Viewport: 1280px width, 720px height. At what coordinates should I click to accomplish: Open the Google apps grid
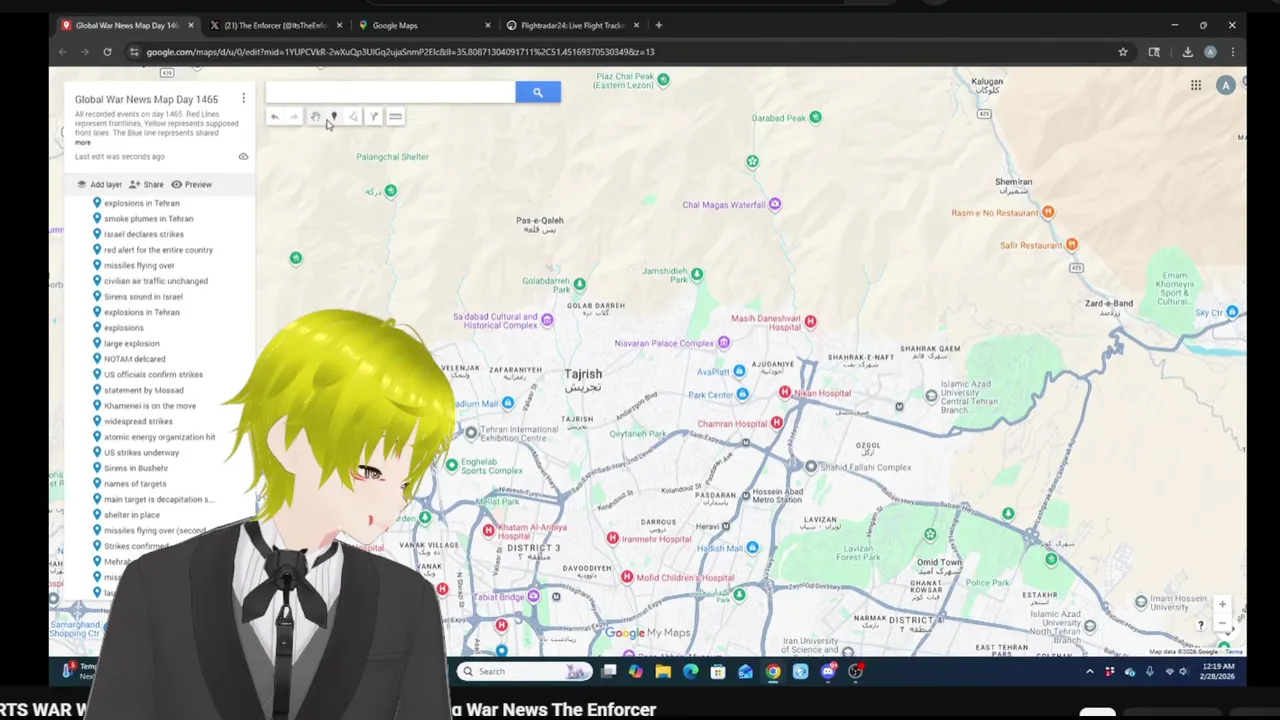click(1196, 86)
